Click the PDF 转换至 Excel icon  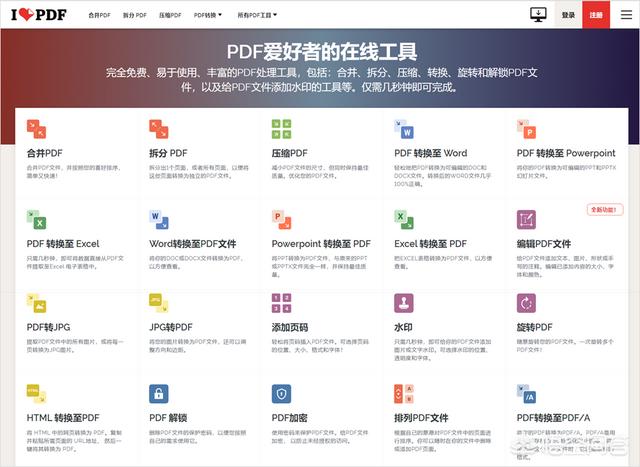pyautogui.click(x=36, y=220)
